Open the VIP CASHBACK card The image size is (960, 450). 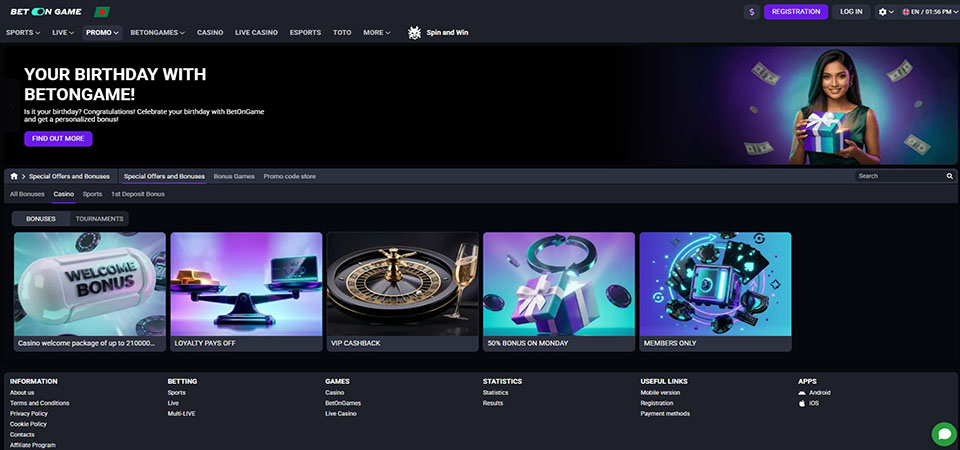click(x=403, y=291)
